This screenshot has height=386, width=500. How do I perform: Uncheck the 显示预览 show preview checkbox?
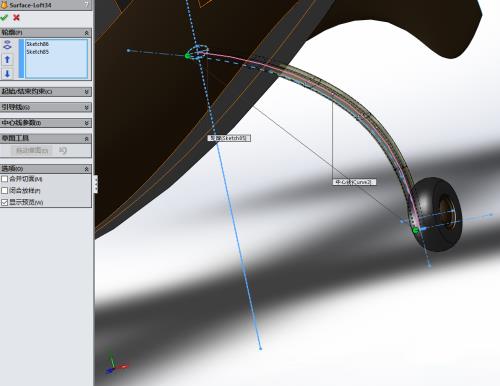tap(4, 202)
